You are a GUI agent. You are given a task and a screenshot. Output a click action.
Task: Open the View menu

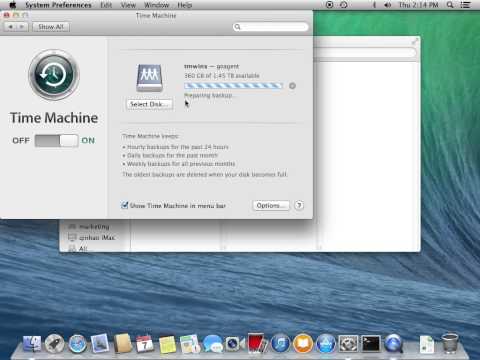[128, 5]
